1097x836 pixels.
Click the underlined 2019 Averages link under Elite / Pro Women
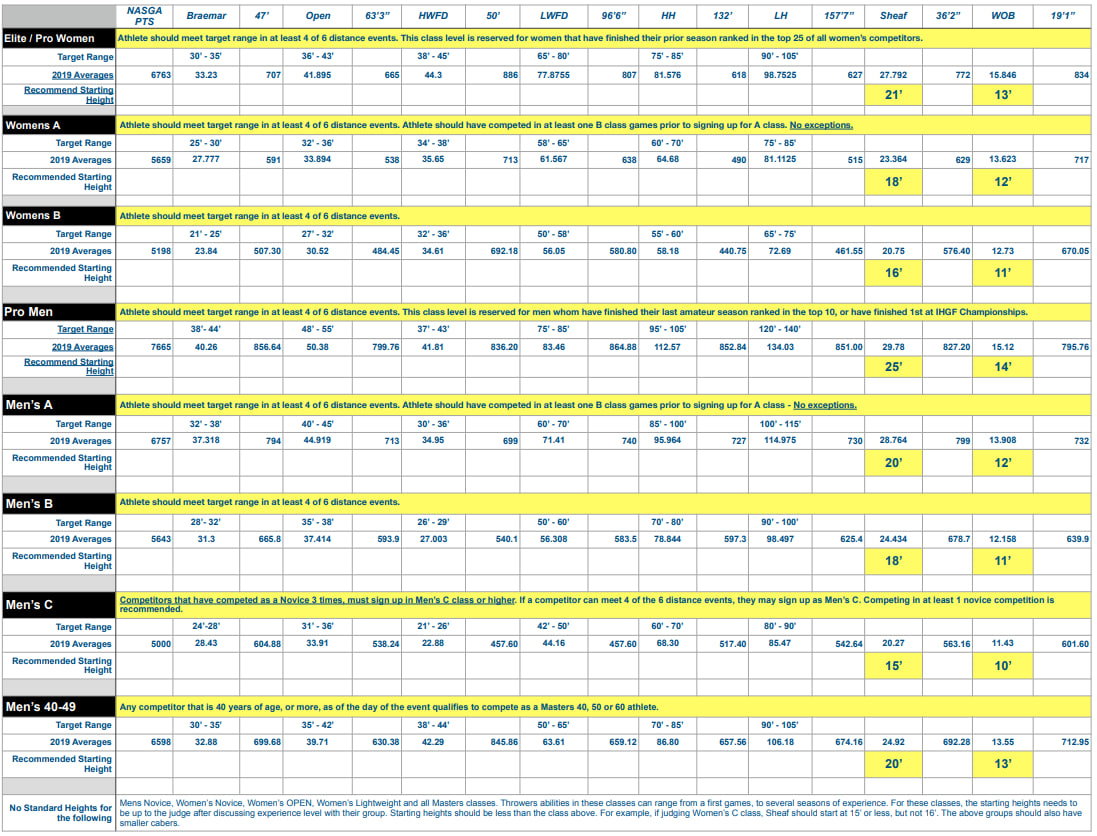point(82,75)
